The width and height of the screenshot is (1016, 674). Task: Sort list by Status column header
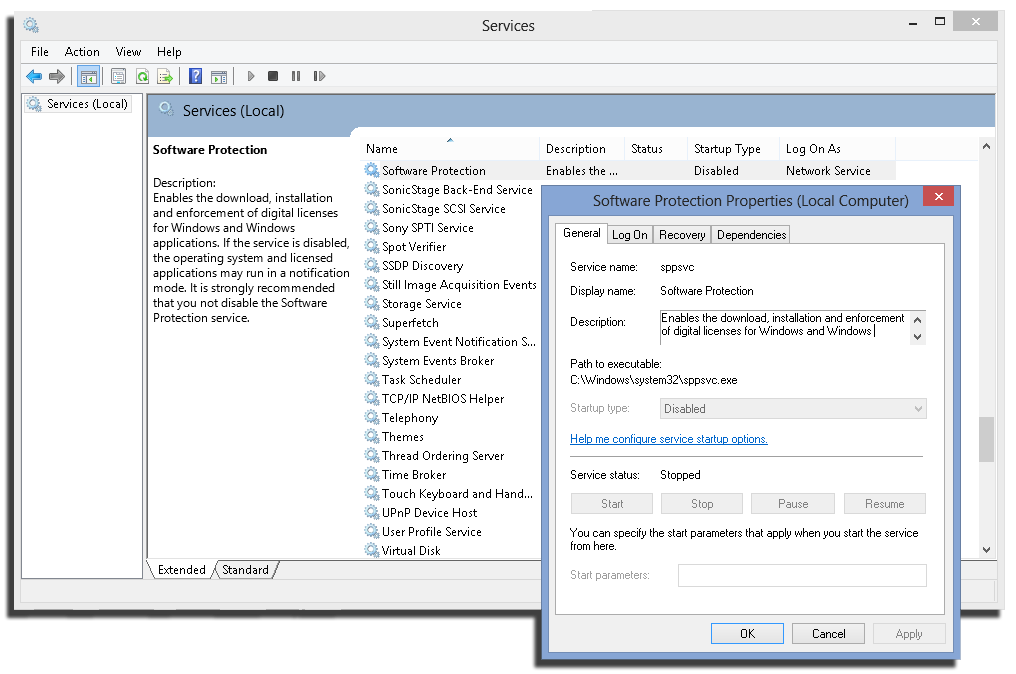point(655,148)
